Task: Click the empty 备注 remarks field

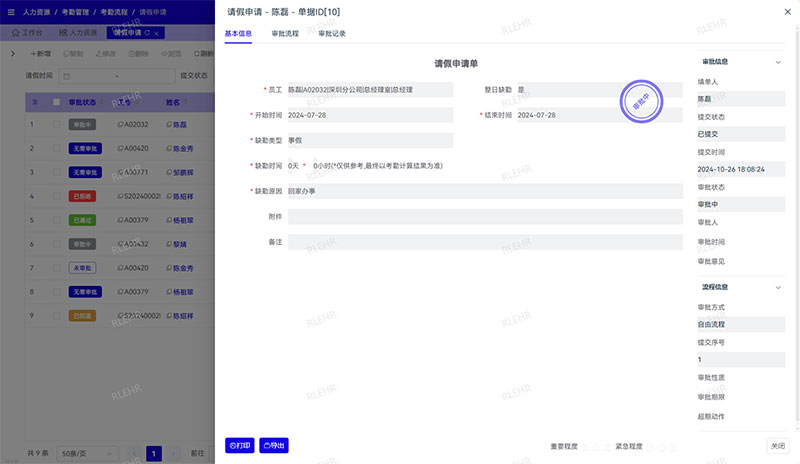Action: [485, 242]
